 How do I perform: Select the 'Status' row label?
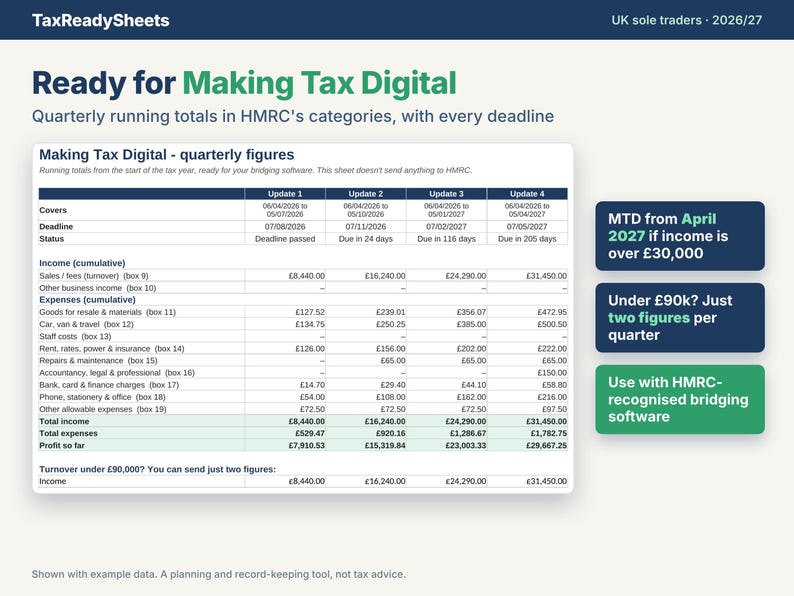coord(51,239)
